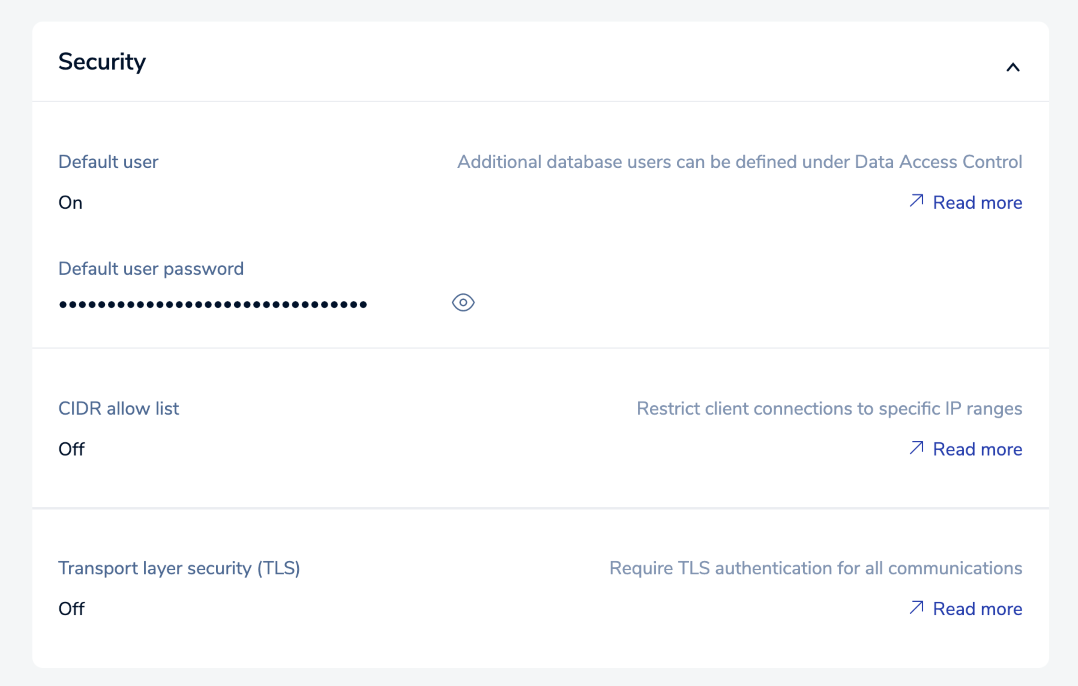Collapse the Security section chevron
The image size is (1078, 686).
1012,67
